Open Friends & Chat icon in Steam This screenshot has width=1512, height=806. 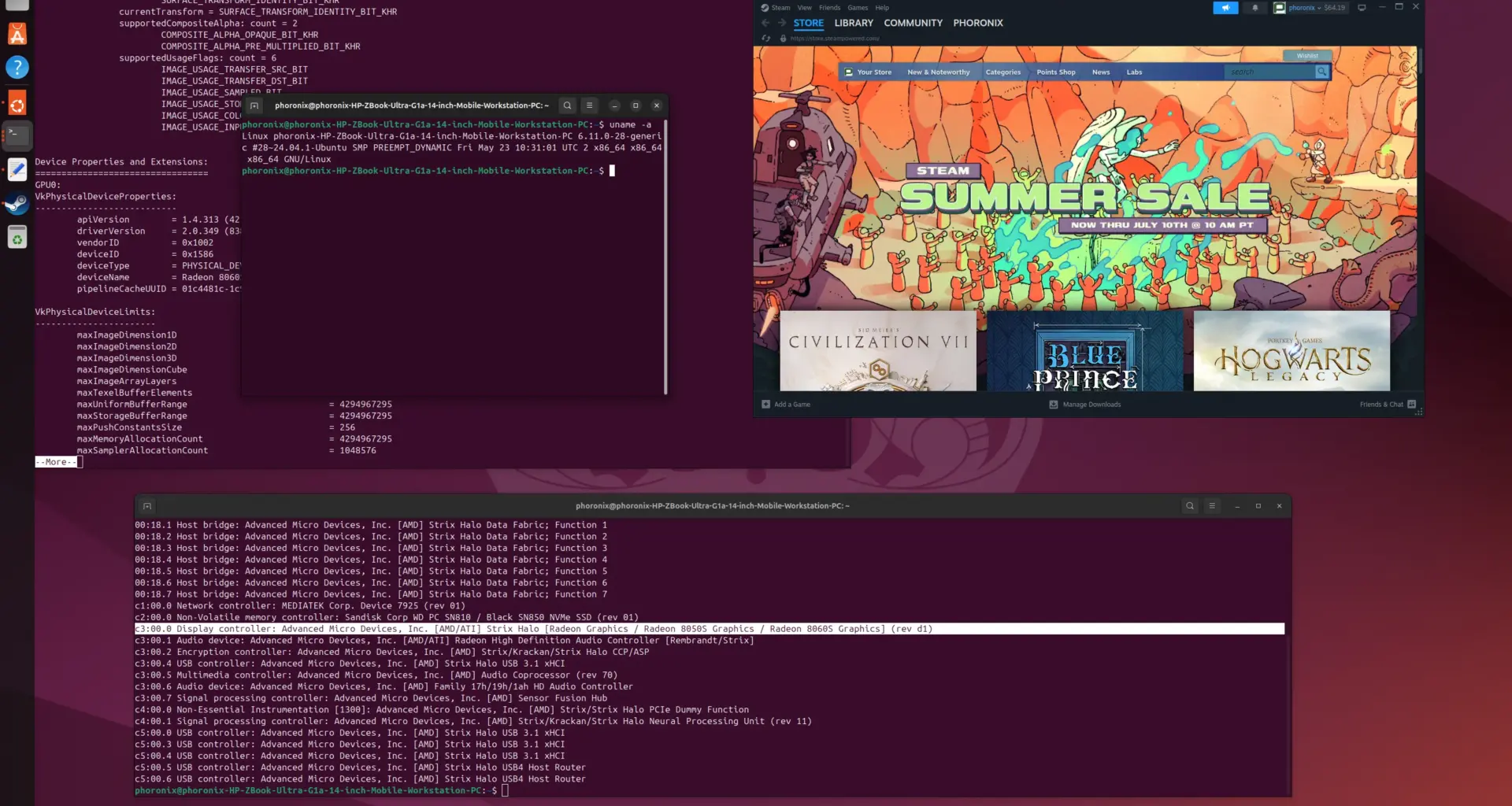tap(1411, 405)
